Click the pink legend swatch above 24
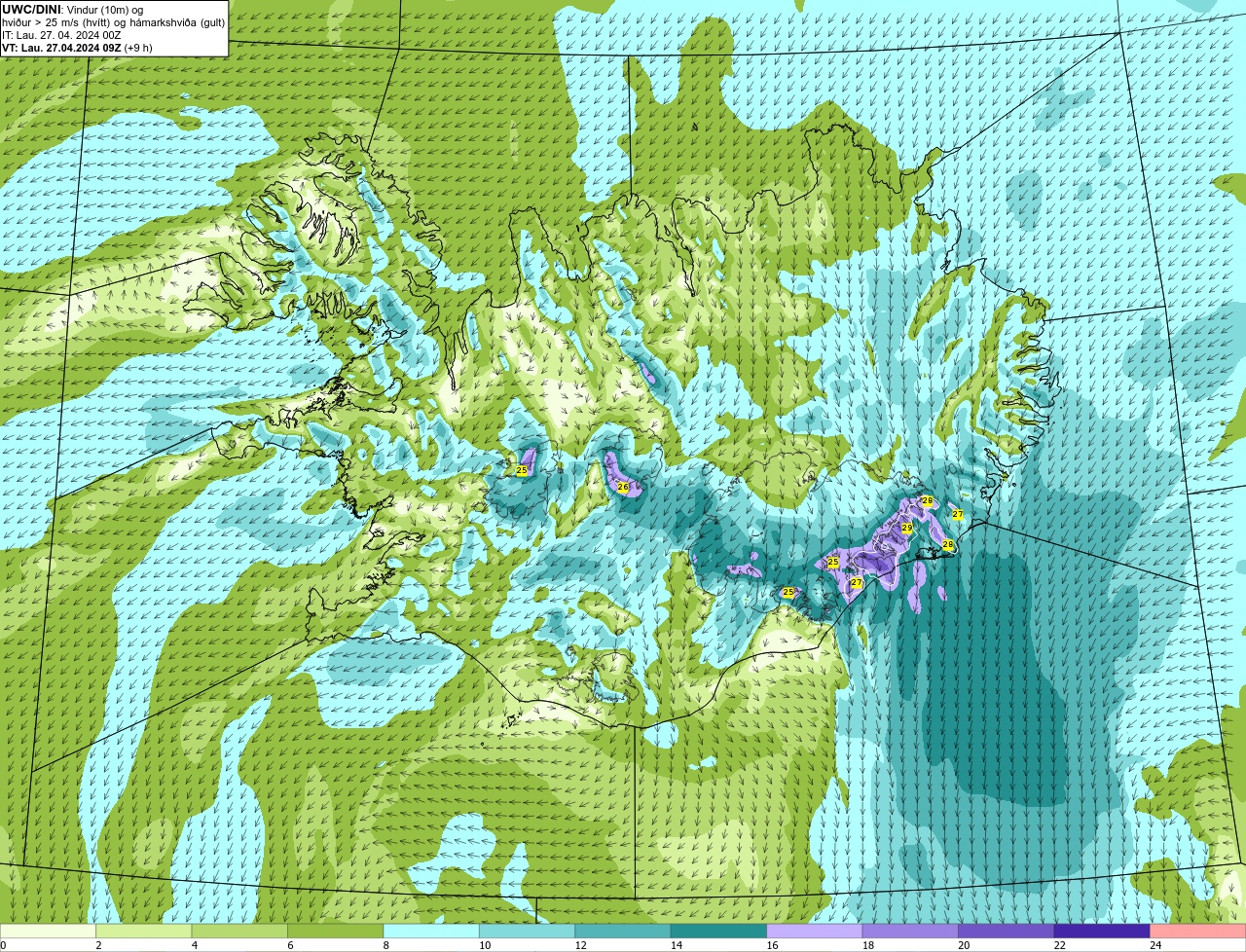This screenshot has height=952, width=1246. coord(1198,931)
